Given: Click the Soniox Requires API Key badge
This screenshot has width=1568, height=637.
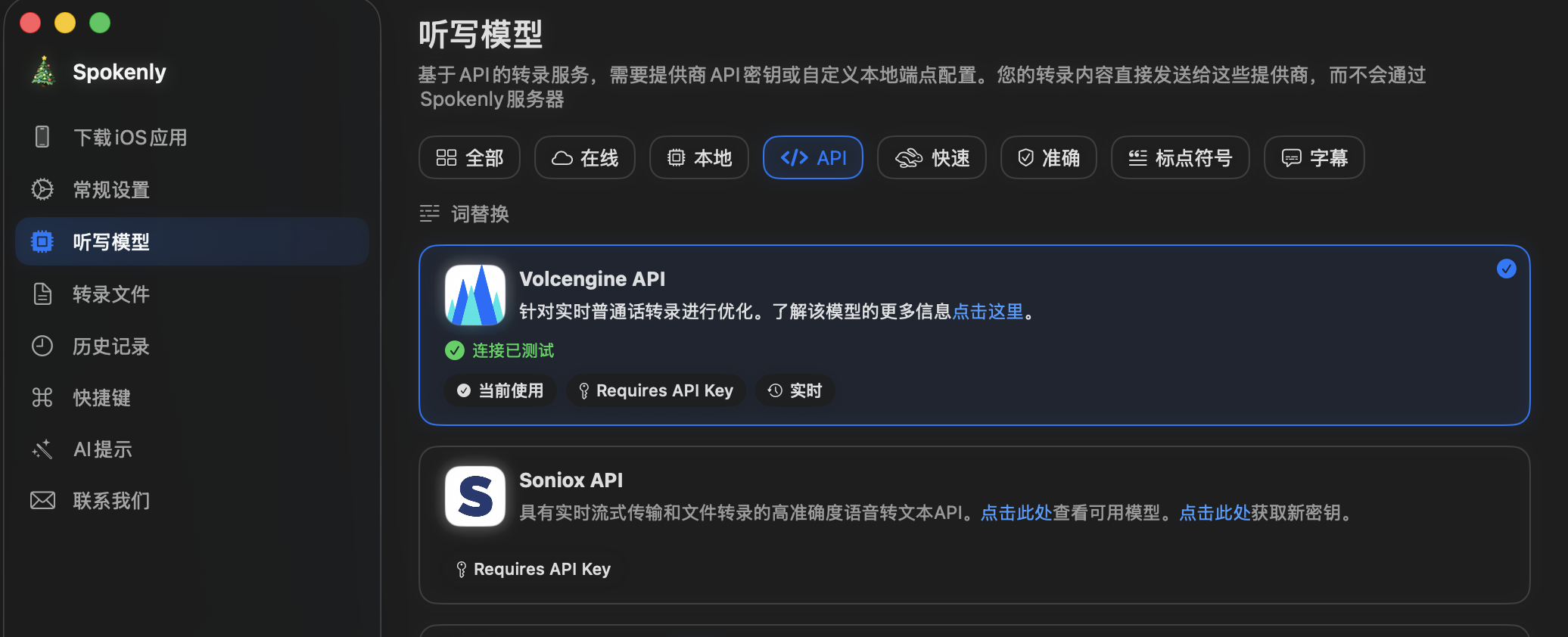Looking at the screenshot, I should pyautogui.click(x=534, y=569).
